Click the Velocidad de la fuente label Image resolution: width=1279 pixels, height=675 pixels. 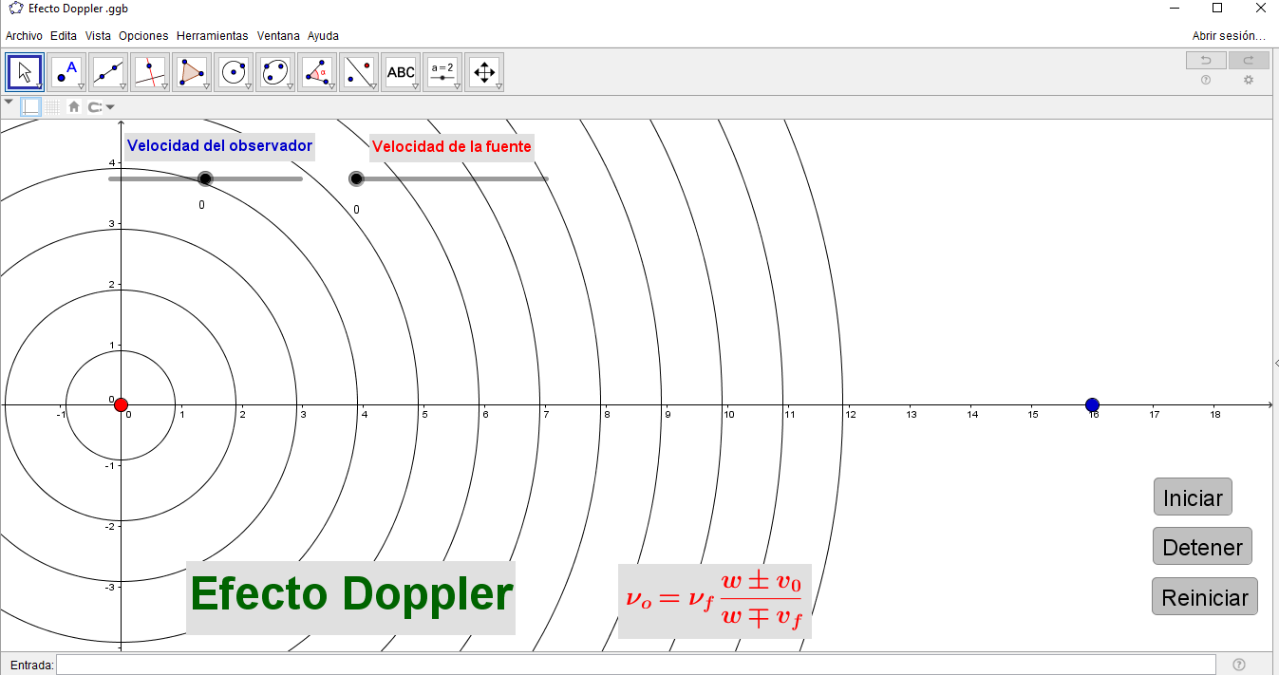pyautogui.click(x=452, y=147)
